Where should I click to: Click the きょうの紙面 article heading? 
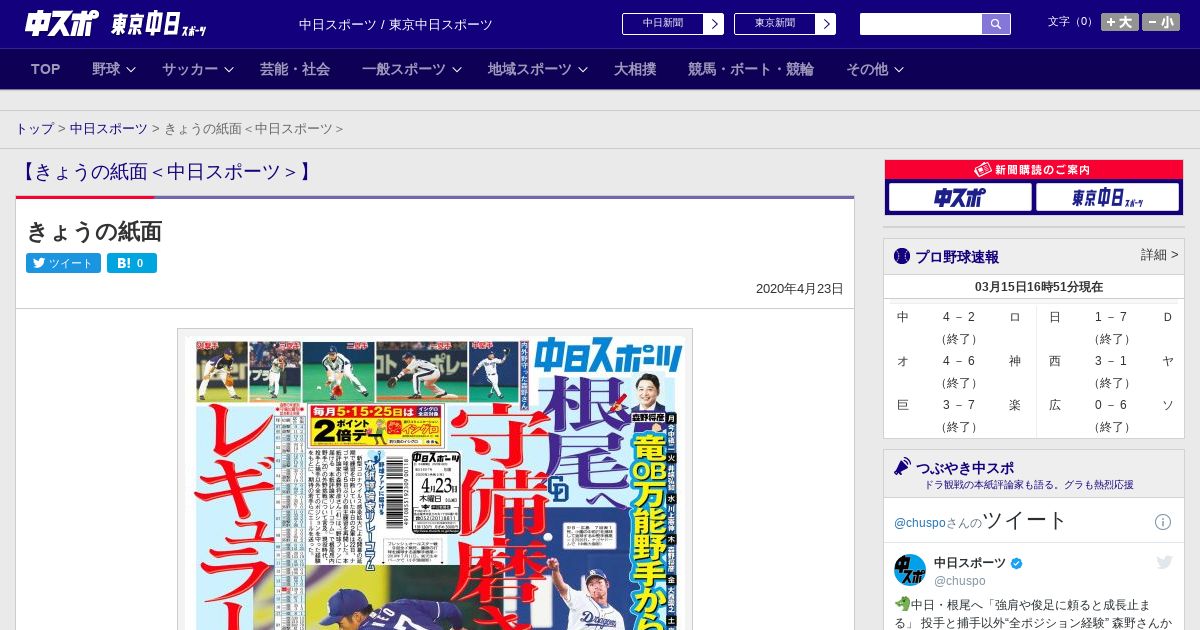point(94,232)
